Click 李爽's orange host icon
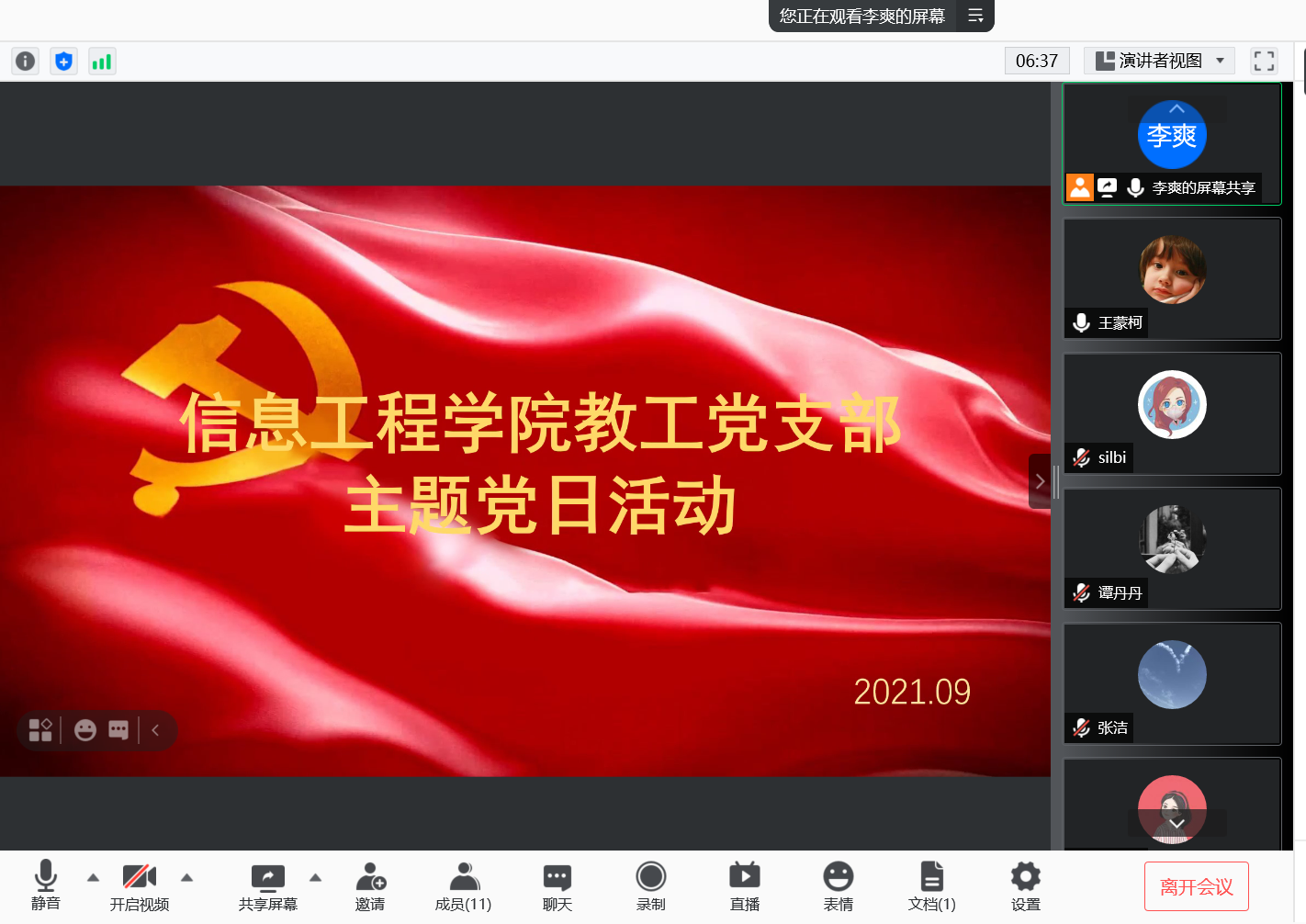 pyautogui.click(x=1080, y=187)
